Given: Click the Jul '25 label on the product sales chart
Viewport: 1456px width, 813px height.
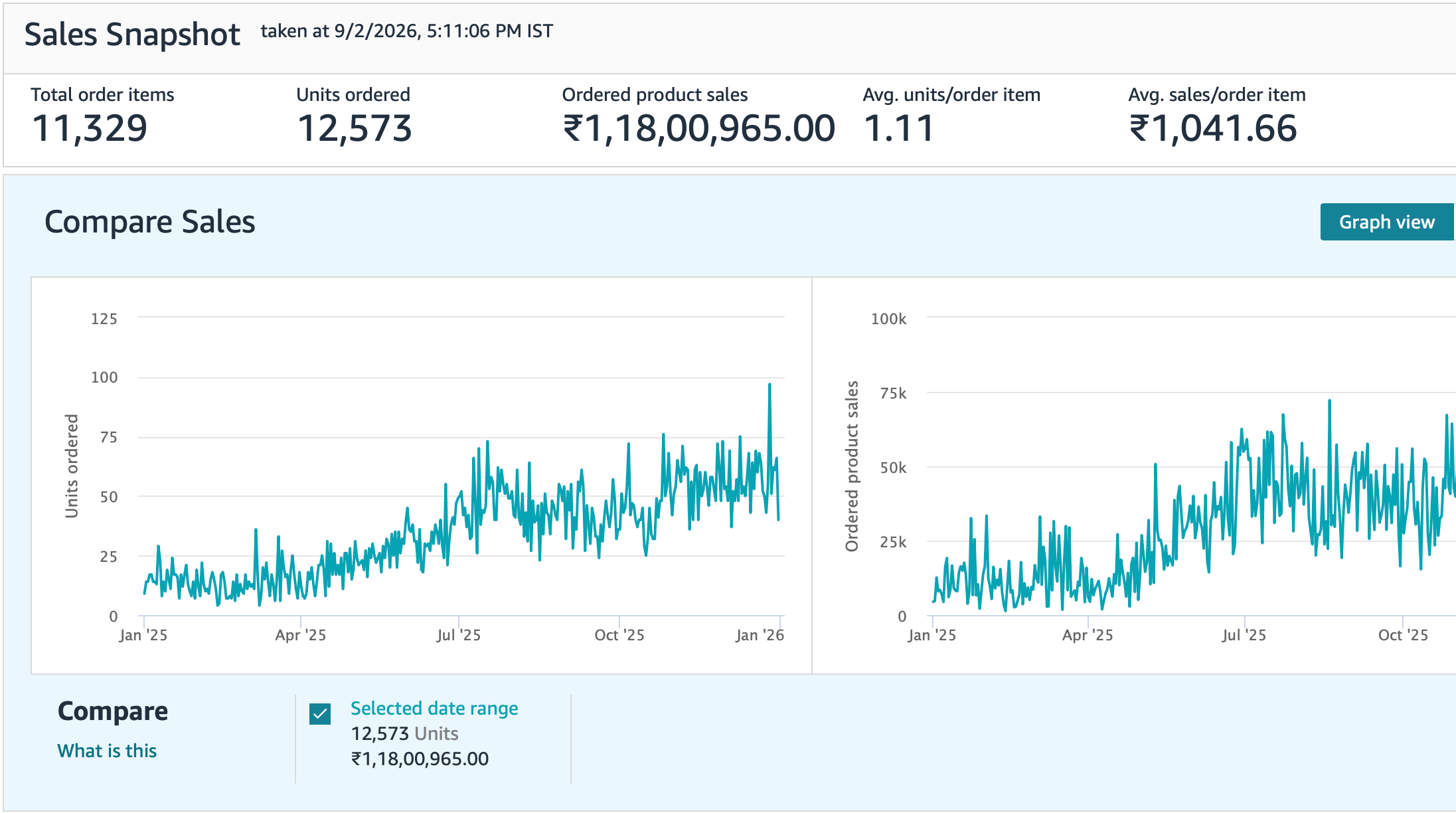Looking at the screenshot, I should [1244, 635].
